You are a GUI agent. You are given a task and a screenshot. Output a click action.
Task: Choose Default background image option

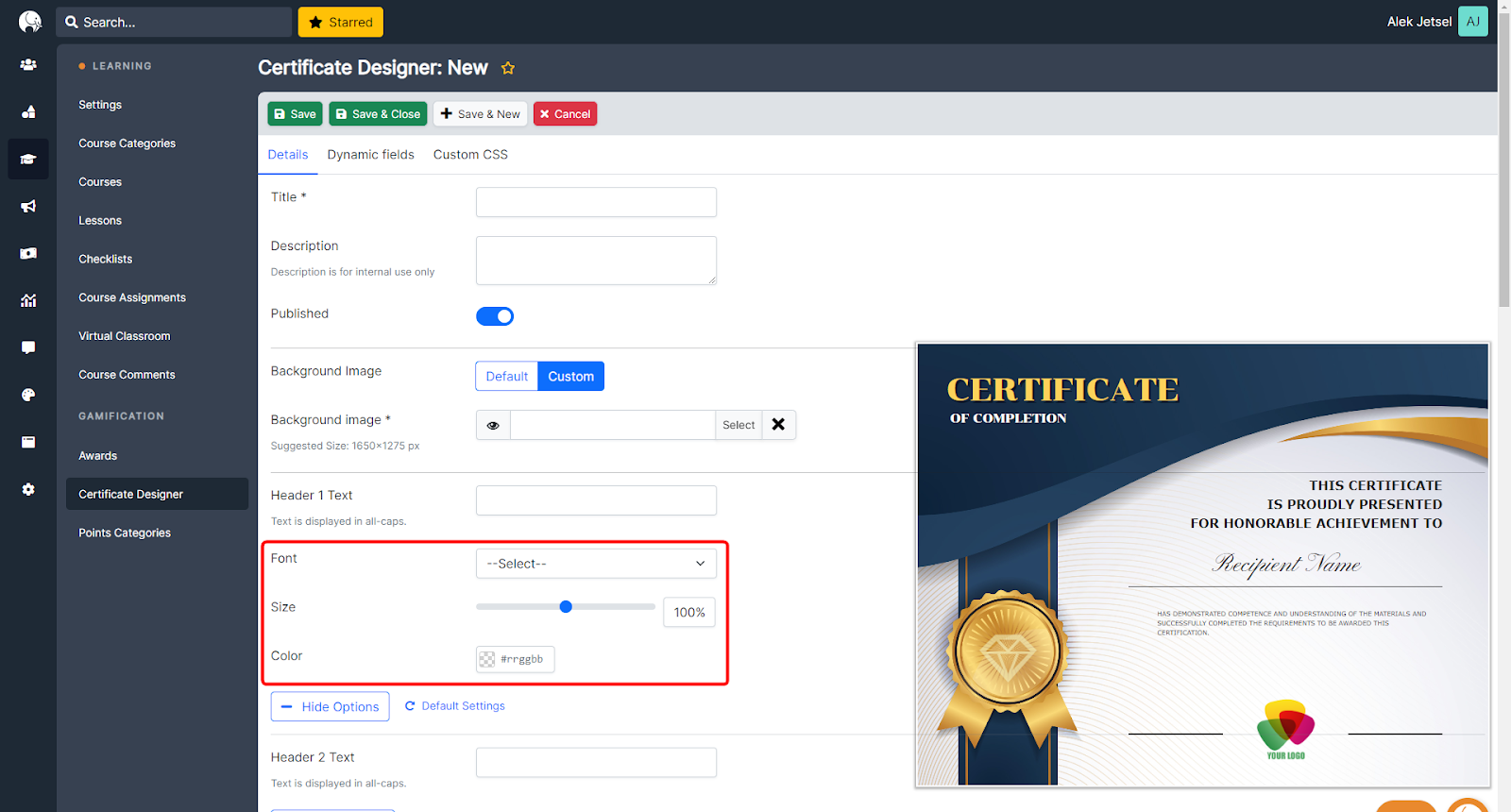(507, 376)
